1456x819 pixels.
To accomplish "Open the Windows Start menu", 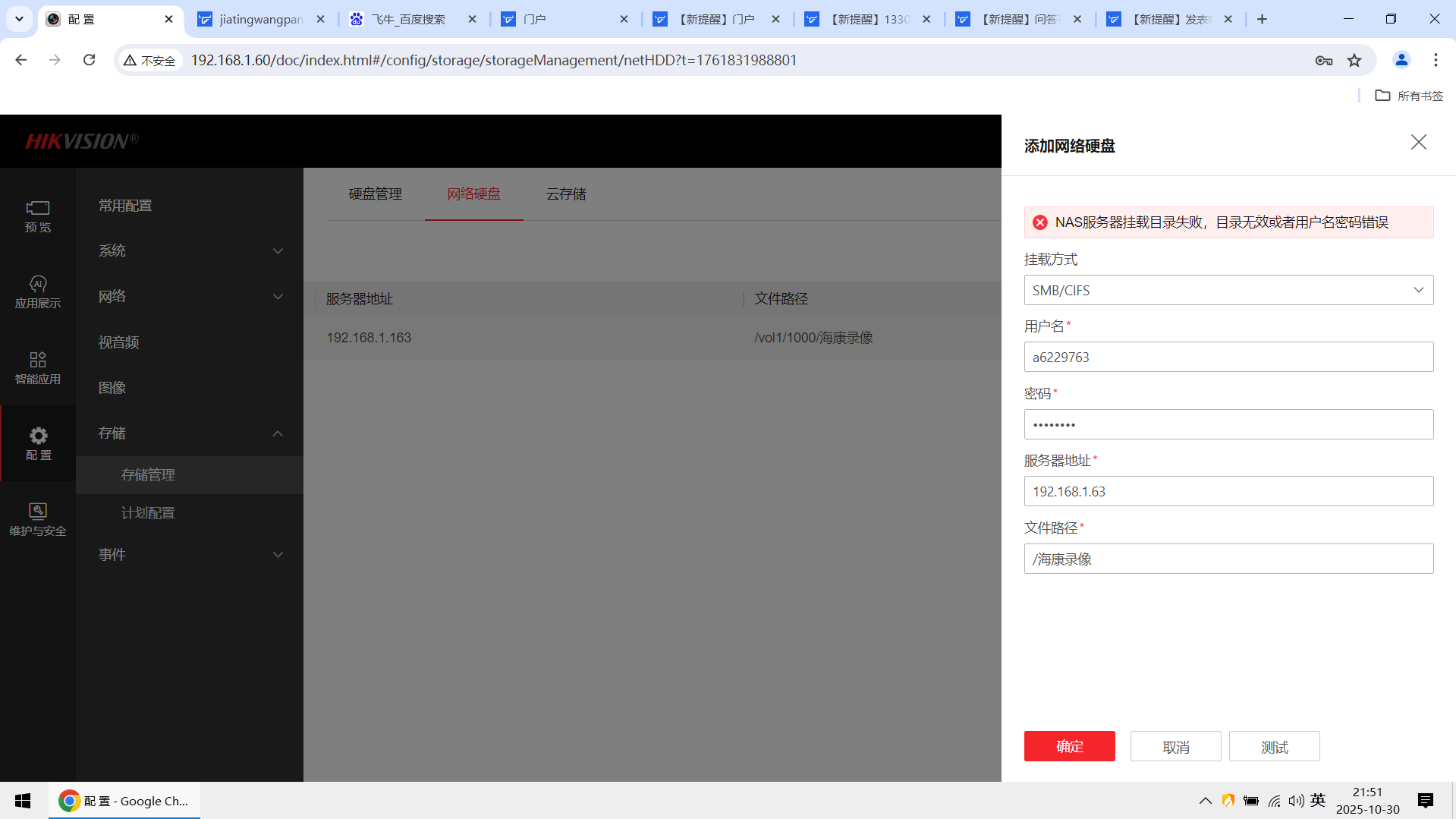I will [22, 800].
